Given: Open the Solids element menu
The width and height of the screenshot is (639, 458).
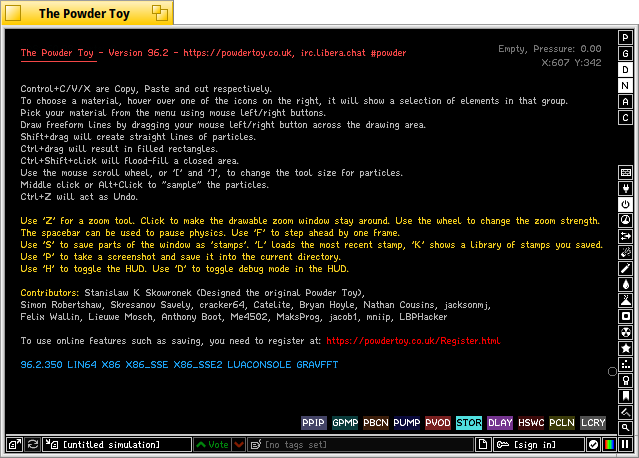Looking at the screenshot, I should tap(626, 316).
